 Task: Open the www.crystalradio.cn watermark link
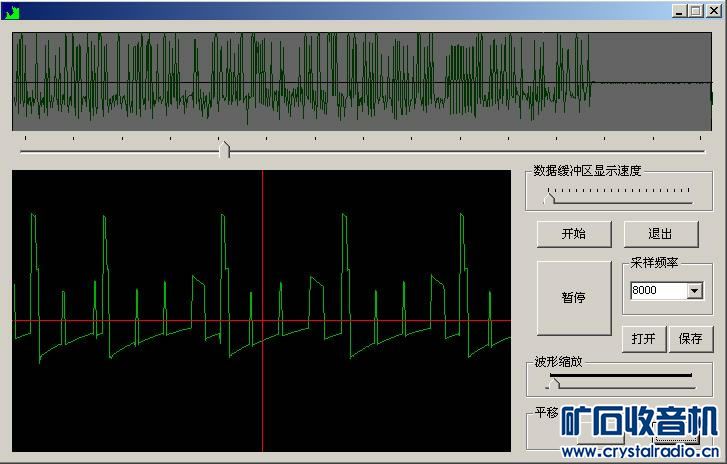click(x=640, y=452)
